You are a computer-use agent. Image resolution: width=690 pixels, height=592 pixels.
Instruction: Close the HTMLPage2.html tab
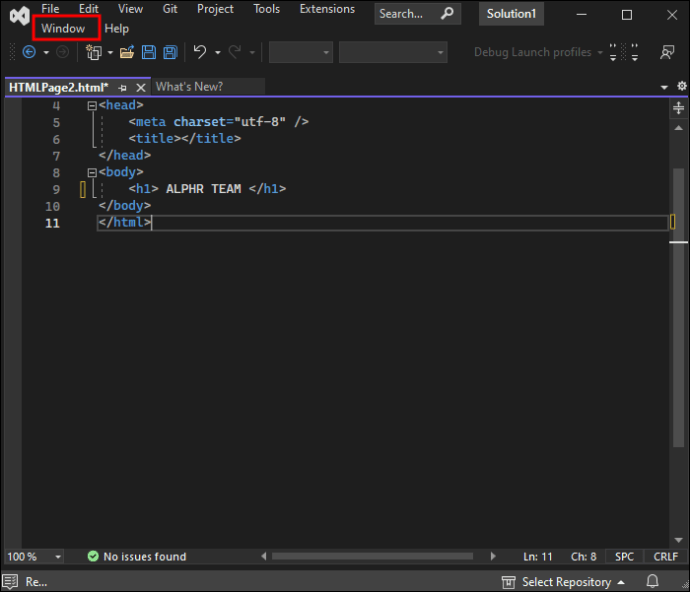point(140,87)
